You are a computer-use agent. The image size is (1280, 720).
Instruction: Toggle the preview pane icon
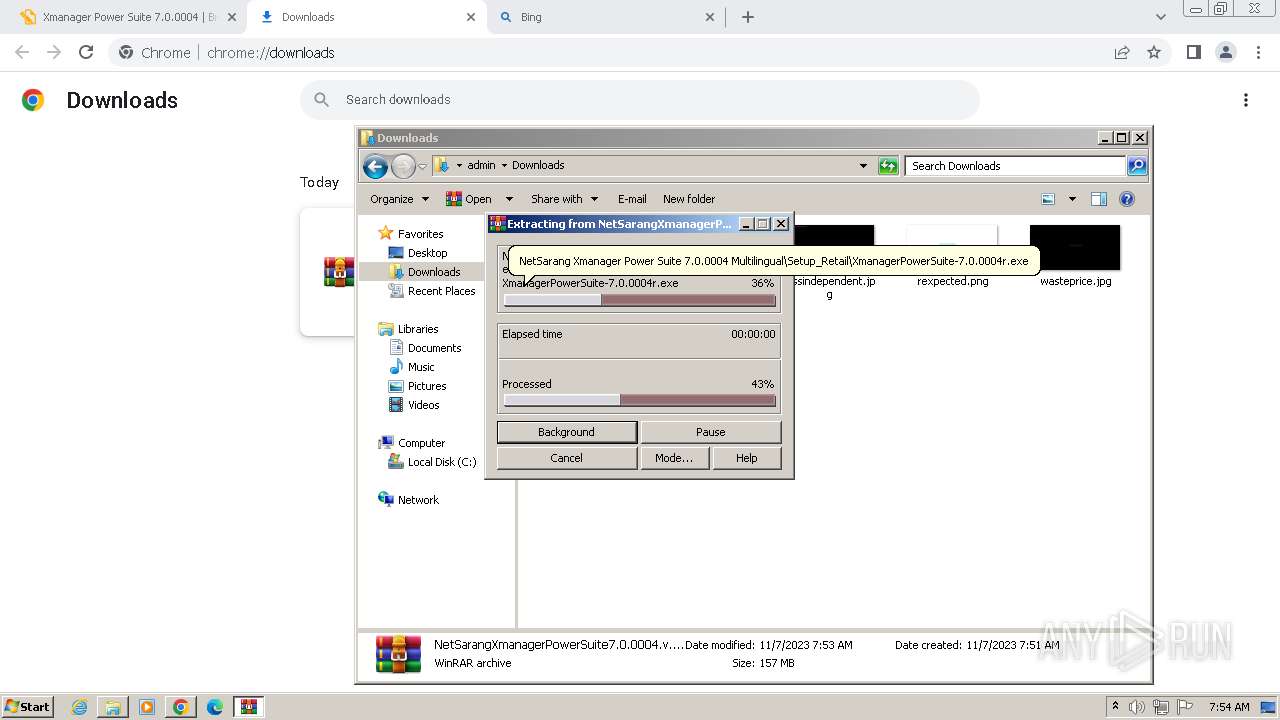1099,199
